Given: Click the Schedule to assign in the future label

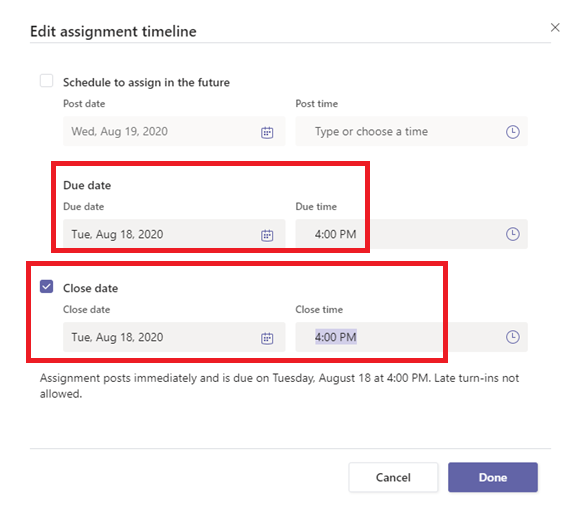Looking at the screenshot, I should pyautogui.click(x=146, y=82).
